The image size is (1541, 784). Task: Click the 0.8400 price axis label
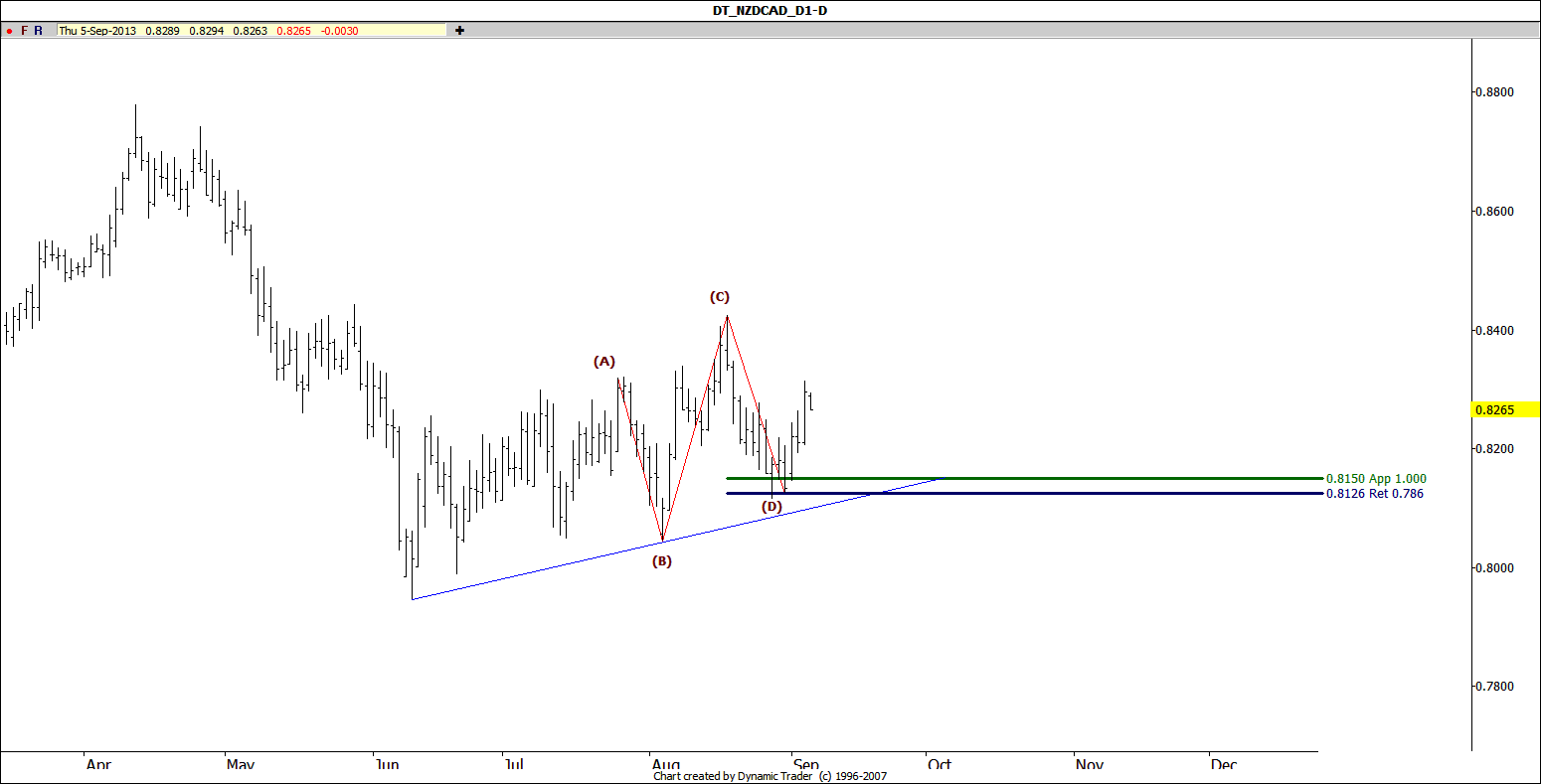(1493, 331)
